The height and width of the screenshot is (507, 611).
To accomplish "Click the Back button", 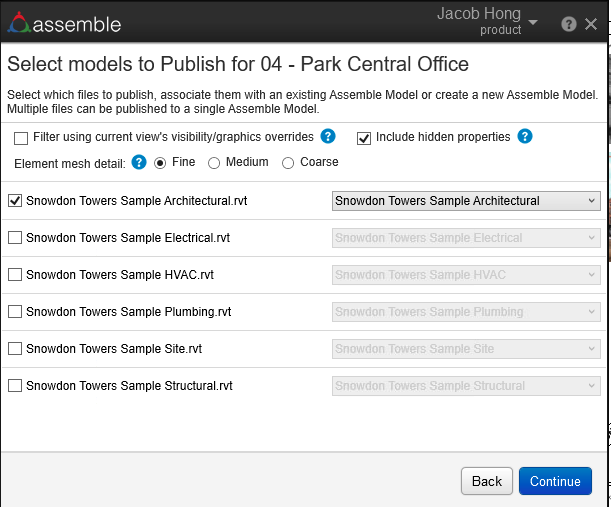I will tap(487, 481).
